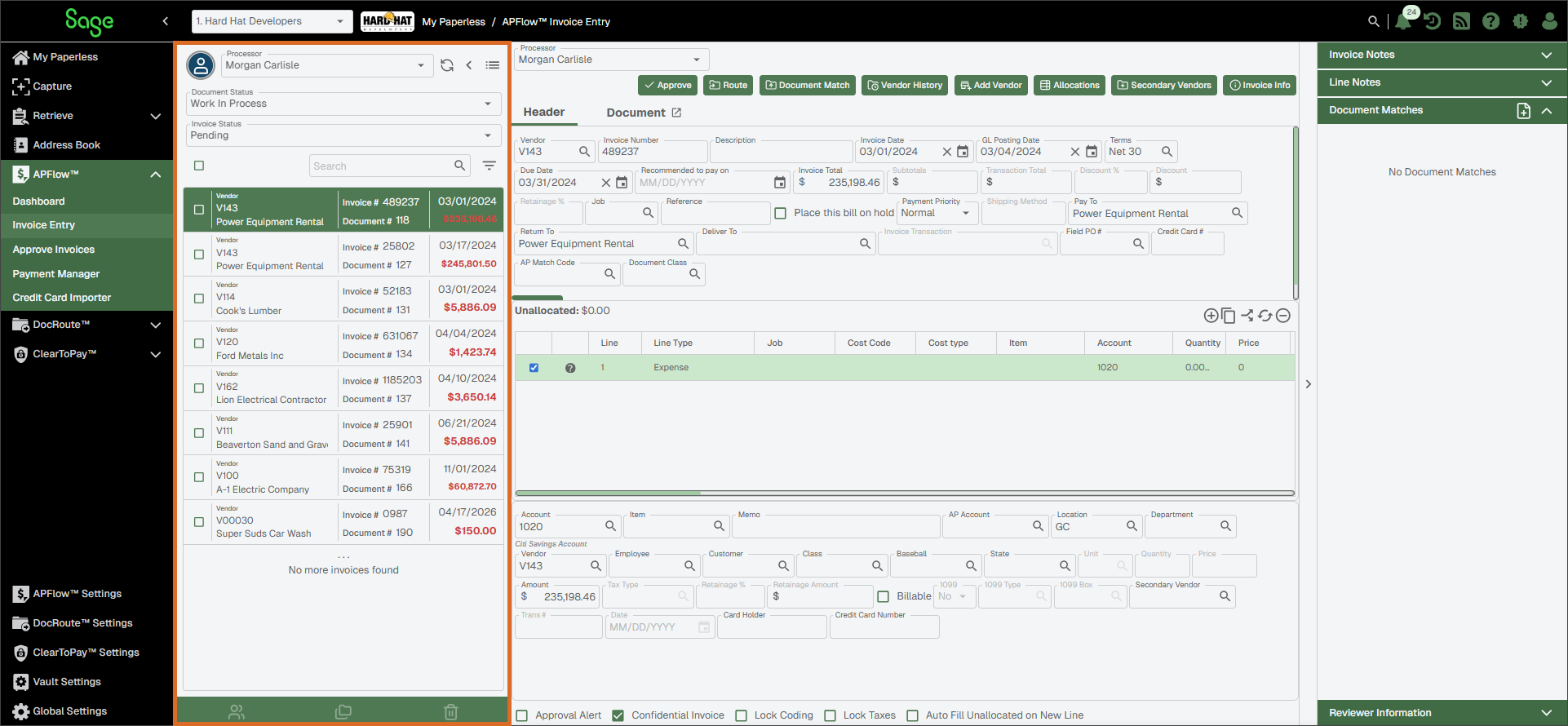Open Approve Invoices in the sidebar
The width and height of the screenshot is (1568, 726).
coord(54,250)
